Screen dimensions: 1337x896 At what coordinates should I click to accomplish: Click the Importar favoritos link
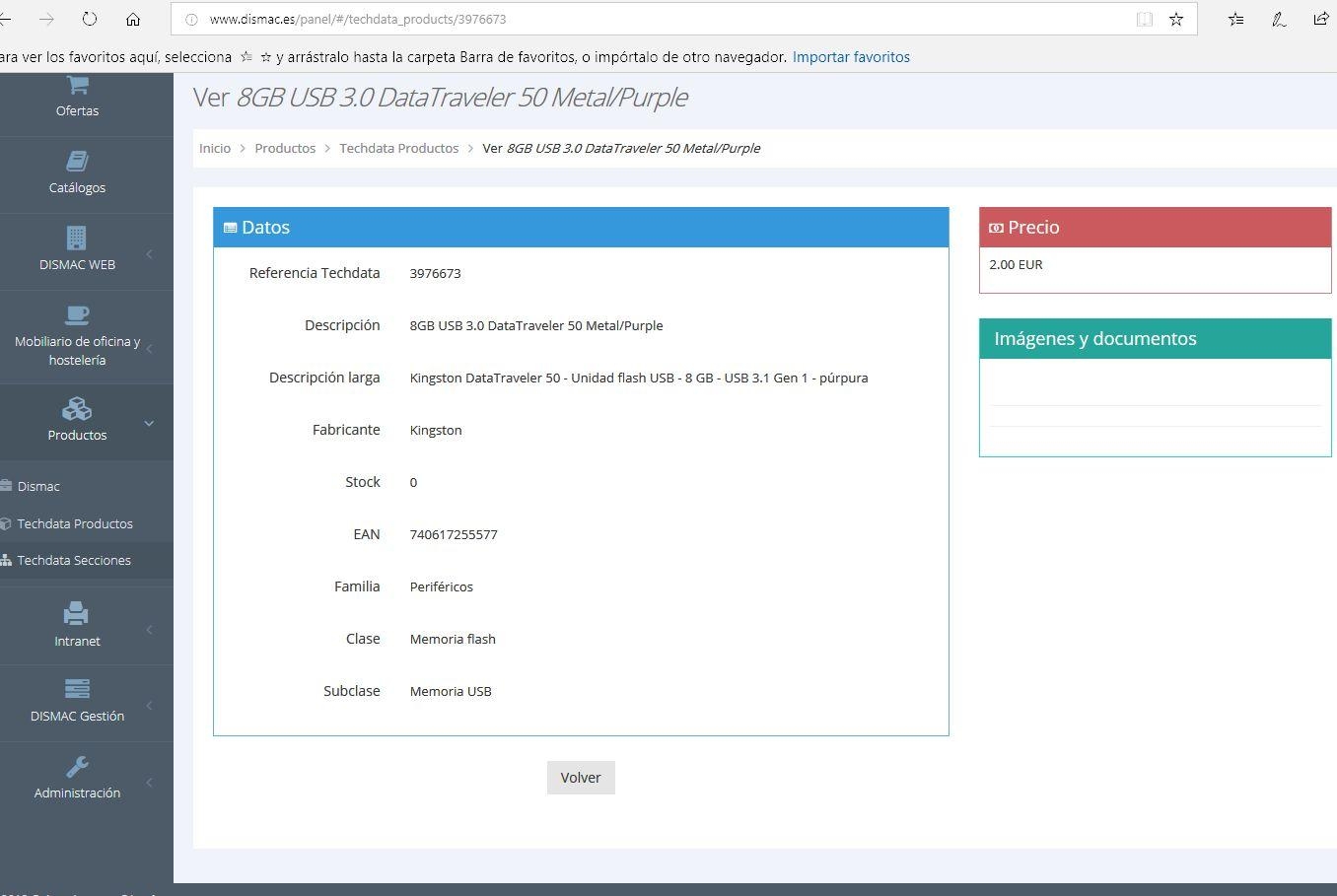[851, 57]
